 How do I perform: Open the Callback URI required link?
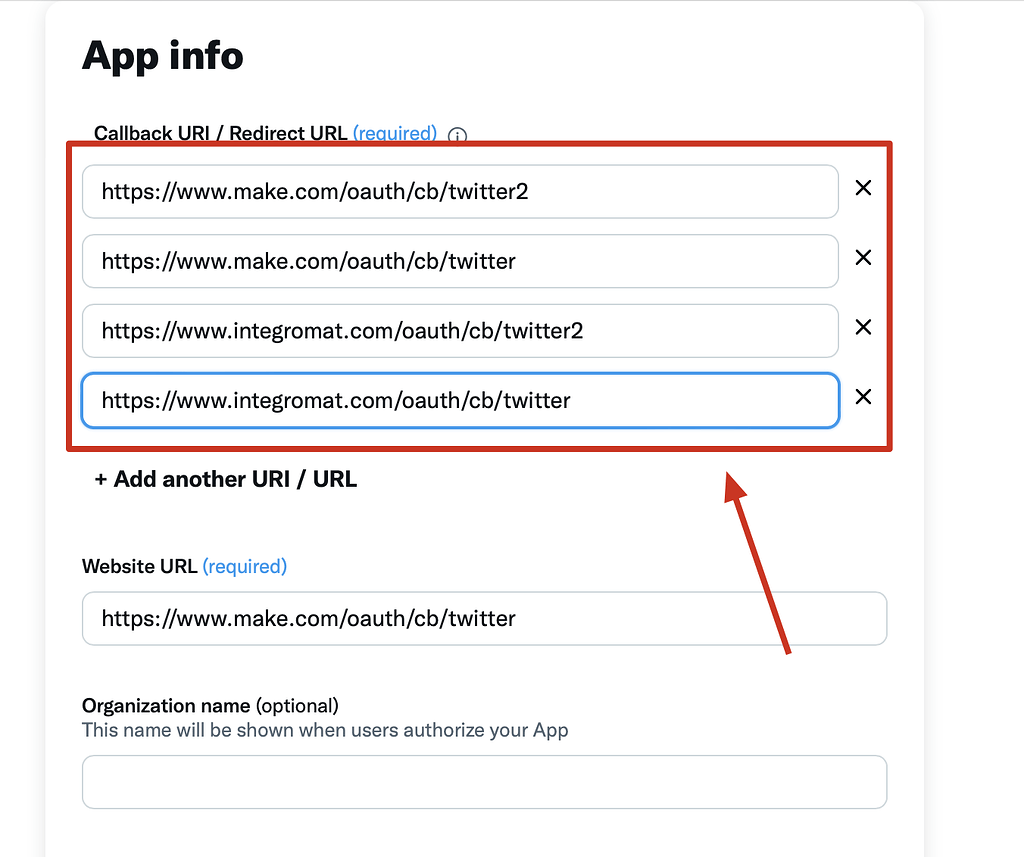point(394,133)
